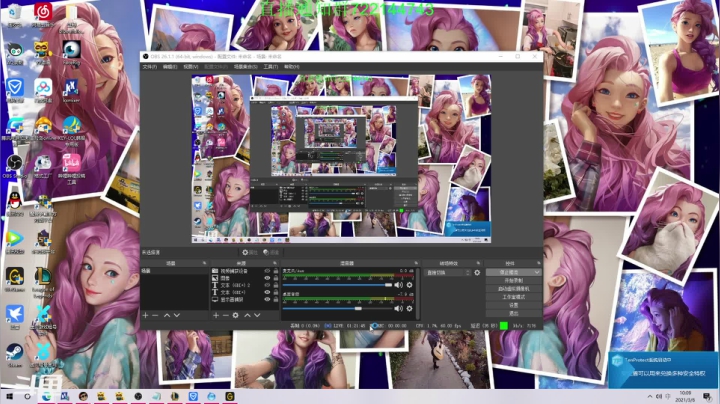The width and height of the screenshot is (720, 404).
Task: Click the exit button in the controls panel
Action: [x=513, y=314]
